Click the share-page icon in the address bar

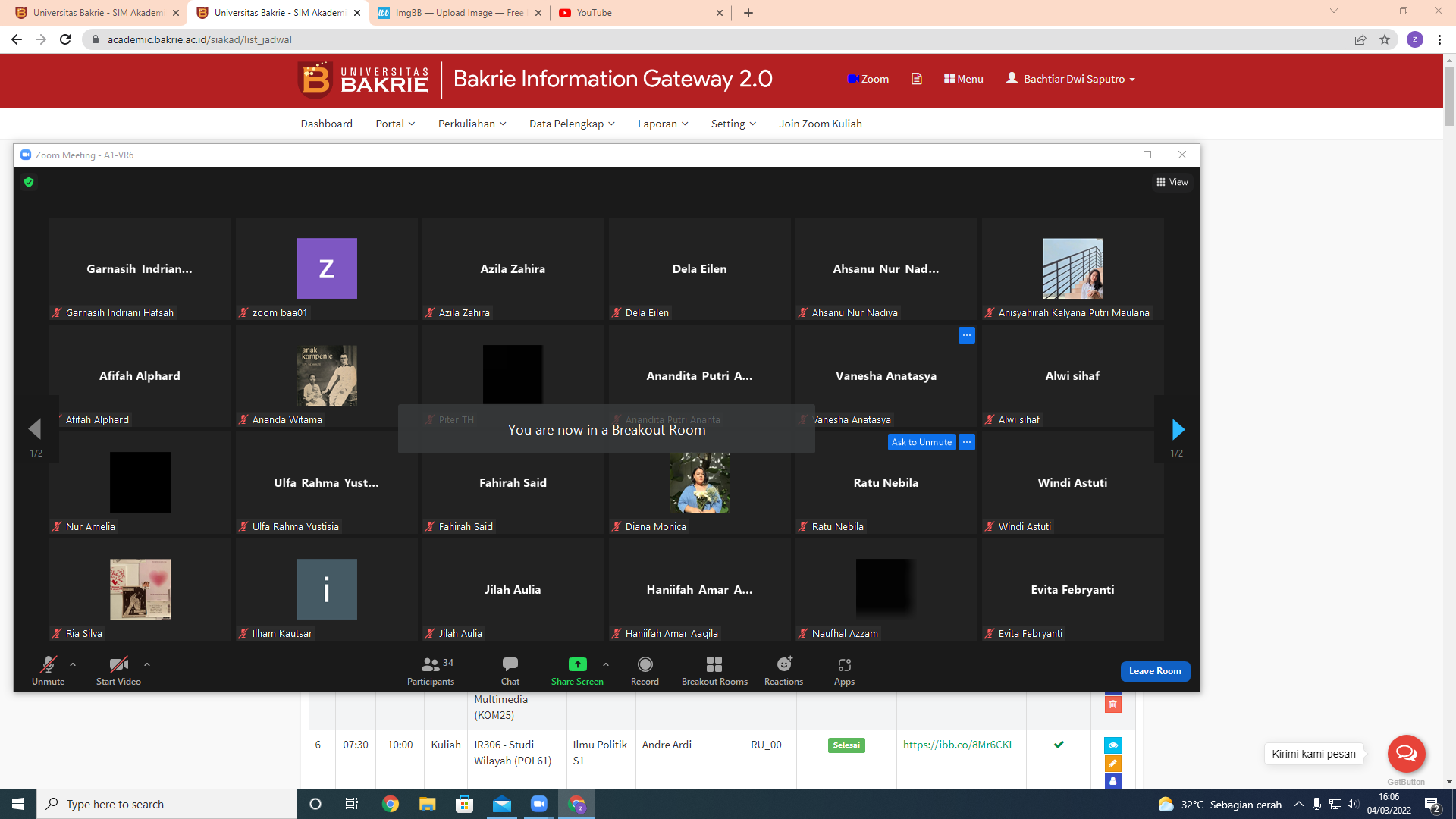1360,39
